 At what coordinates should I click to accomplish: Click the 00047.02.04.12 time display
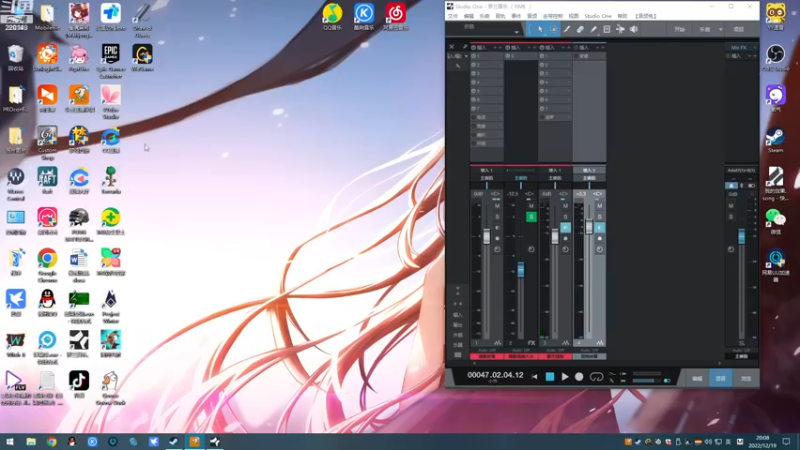click(495, 375)
